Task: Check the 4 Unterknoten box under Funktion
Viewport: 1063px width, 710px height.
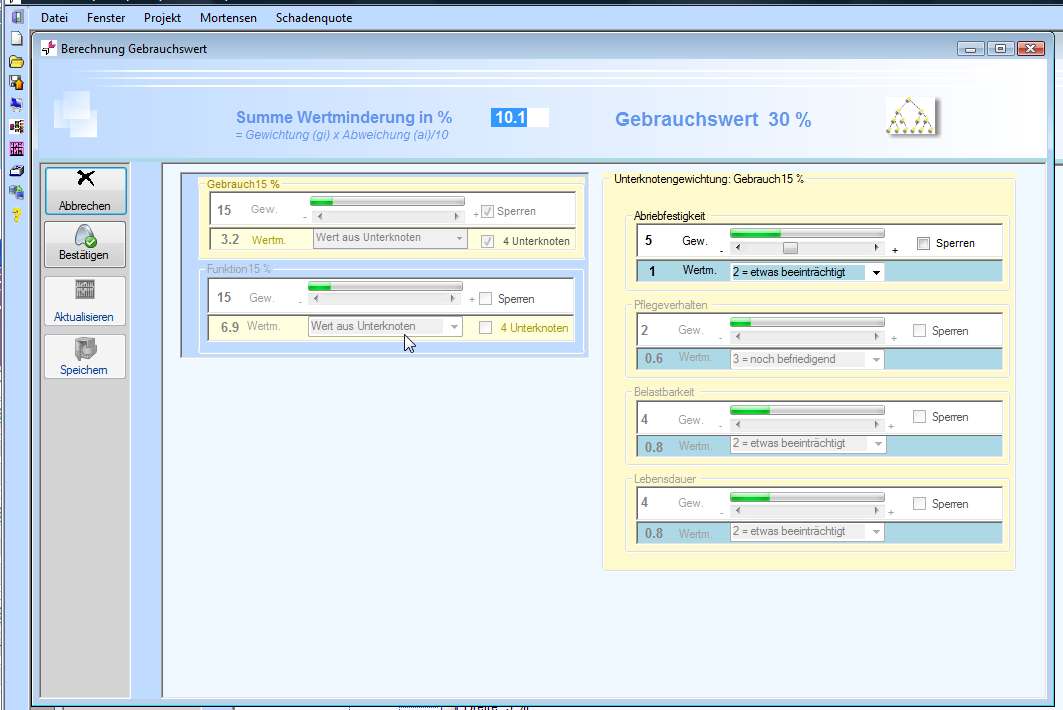Action: pos(486,327)
